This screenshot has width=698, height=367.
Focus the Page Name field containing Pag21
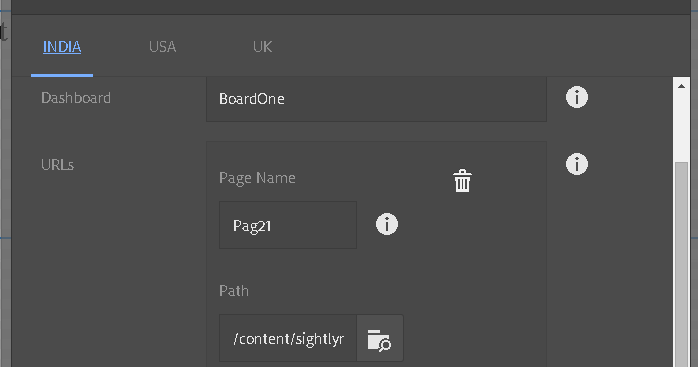click(288, 225)
